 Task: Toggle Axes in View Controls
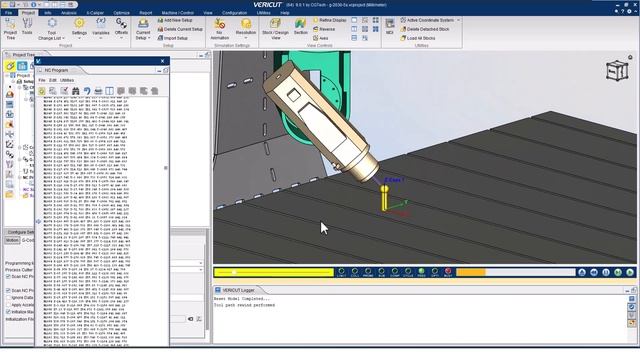pos(321,38)
